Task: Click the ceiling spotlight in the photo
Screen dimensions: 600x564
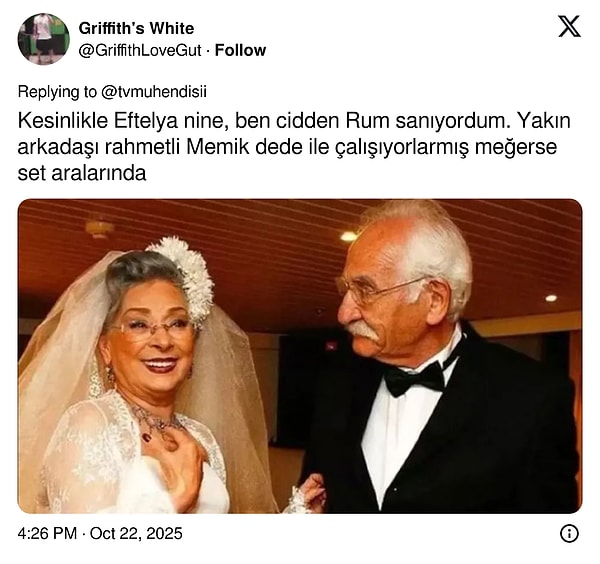Action: pyautogui.click(x=349, y=236)
